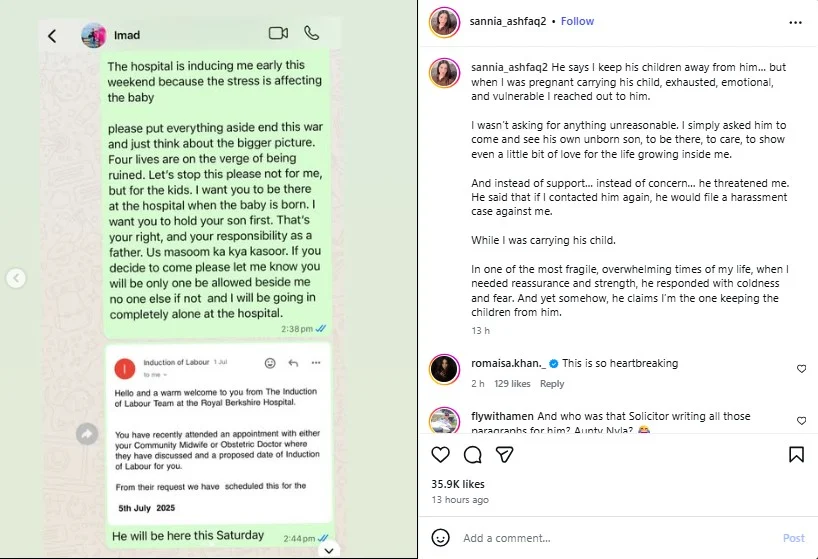Image resolution: width=818 pixels, height=559 pixels.
Task: Open post options three-dots menu
Action: pyautogui.click(x=795, y=21)
